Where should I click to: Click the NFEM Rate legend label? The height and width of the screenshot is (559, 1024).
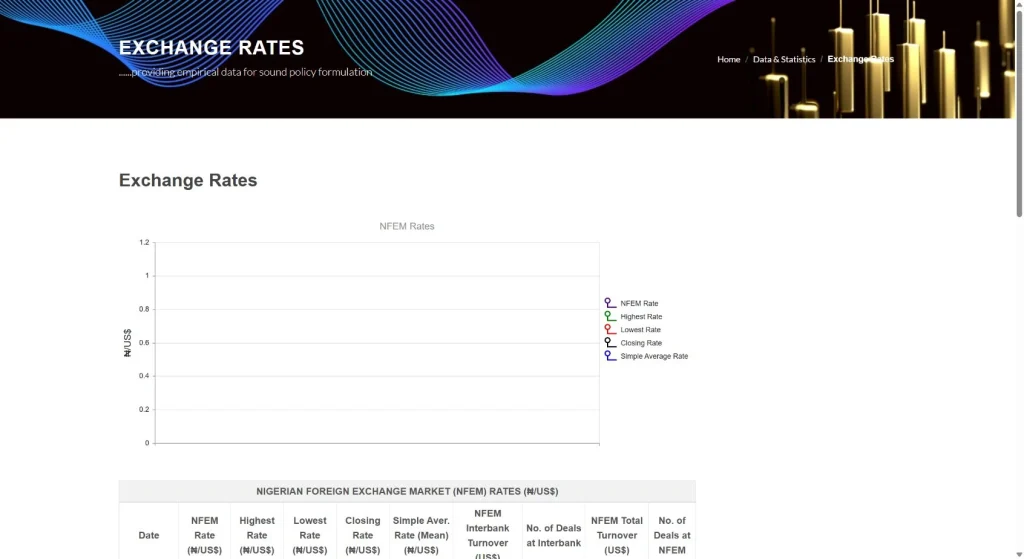click(639, 304)
